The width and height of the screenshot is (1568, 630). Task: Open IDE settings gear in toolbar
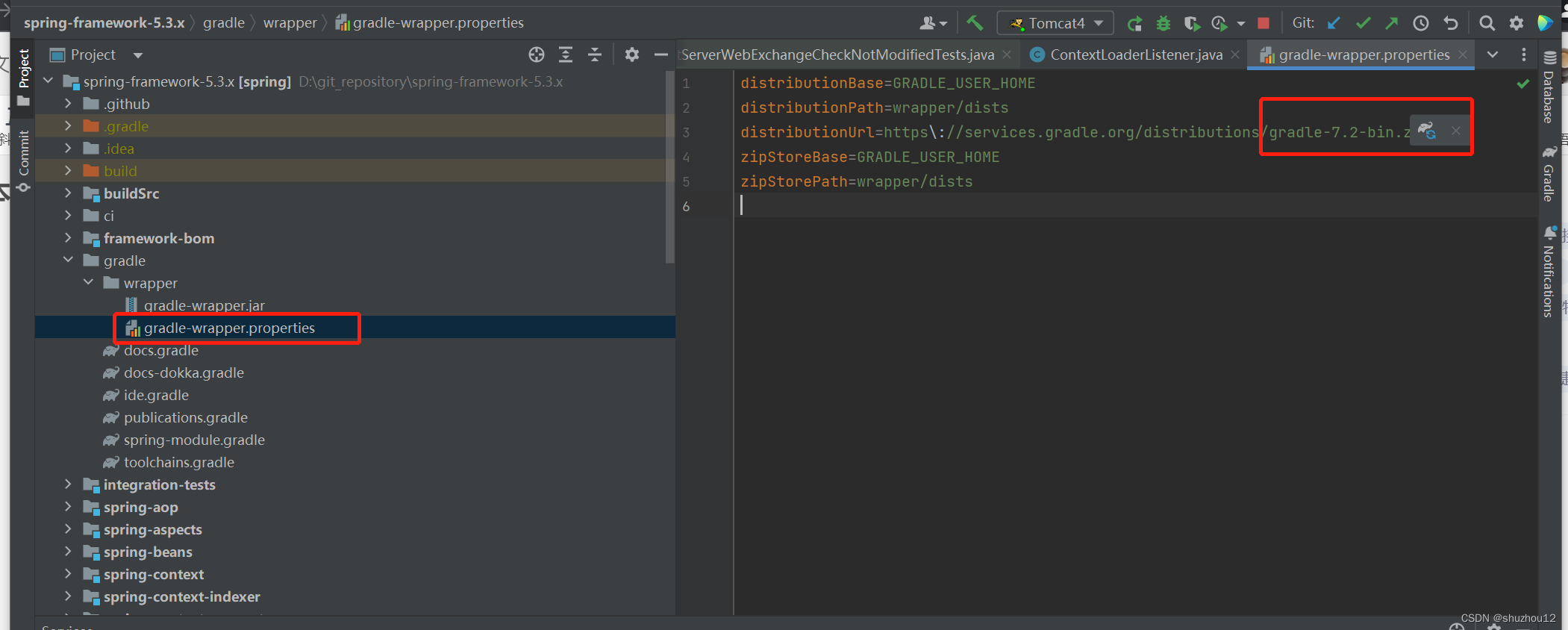pos(1517,23)
